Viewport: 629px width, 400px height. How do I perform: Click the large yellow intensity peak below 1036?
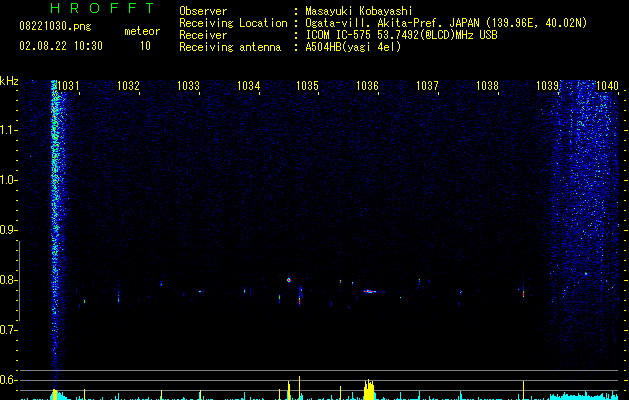369,390
